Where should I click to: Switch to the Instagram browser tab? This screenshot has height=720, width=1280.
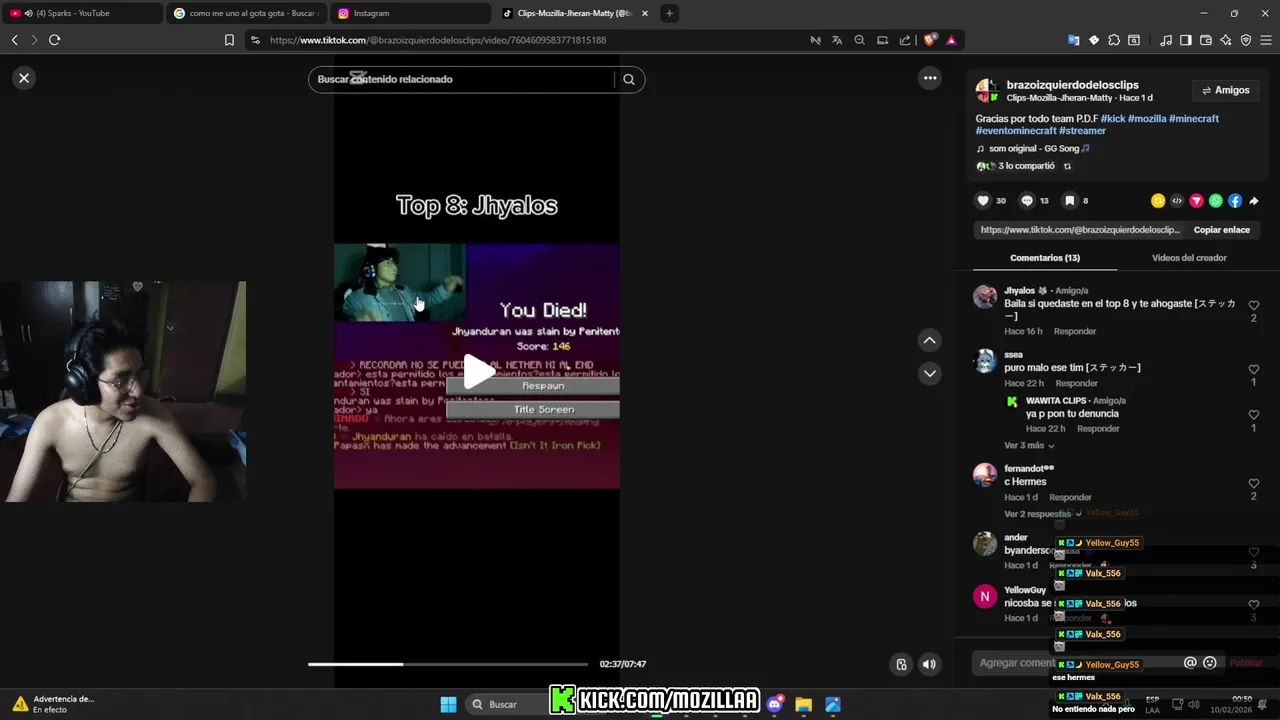point(411,13)
